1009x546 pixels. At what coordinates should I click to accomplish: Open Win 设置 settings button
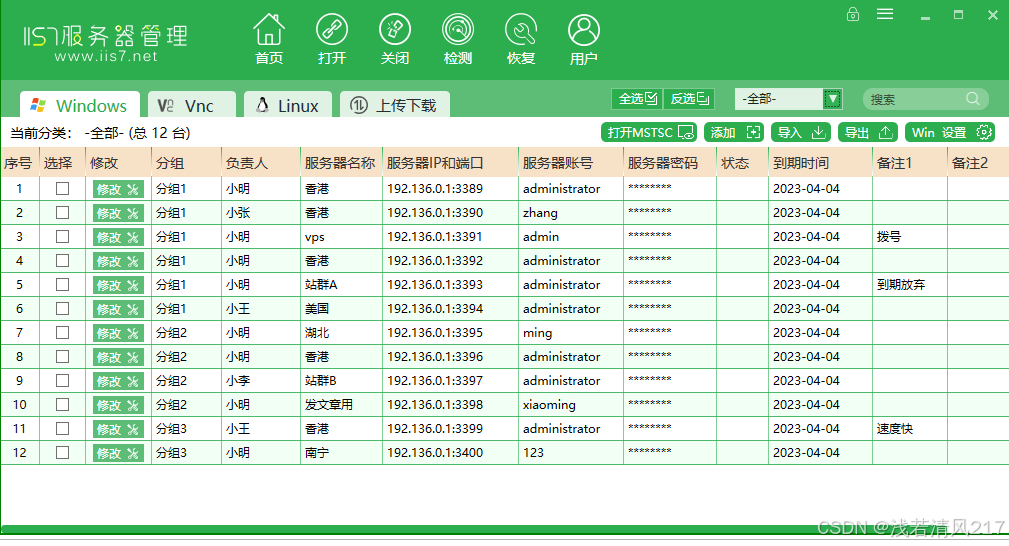coord(950,132)
